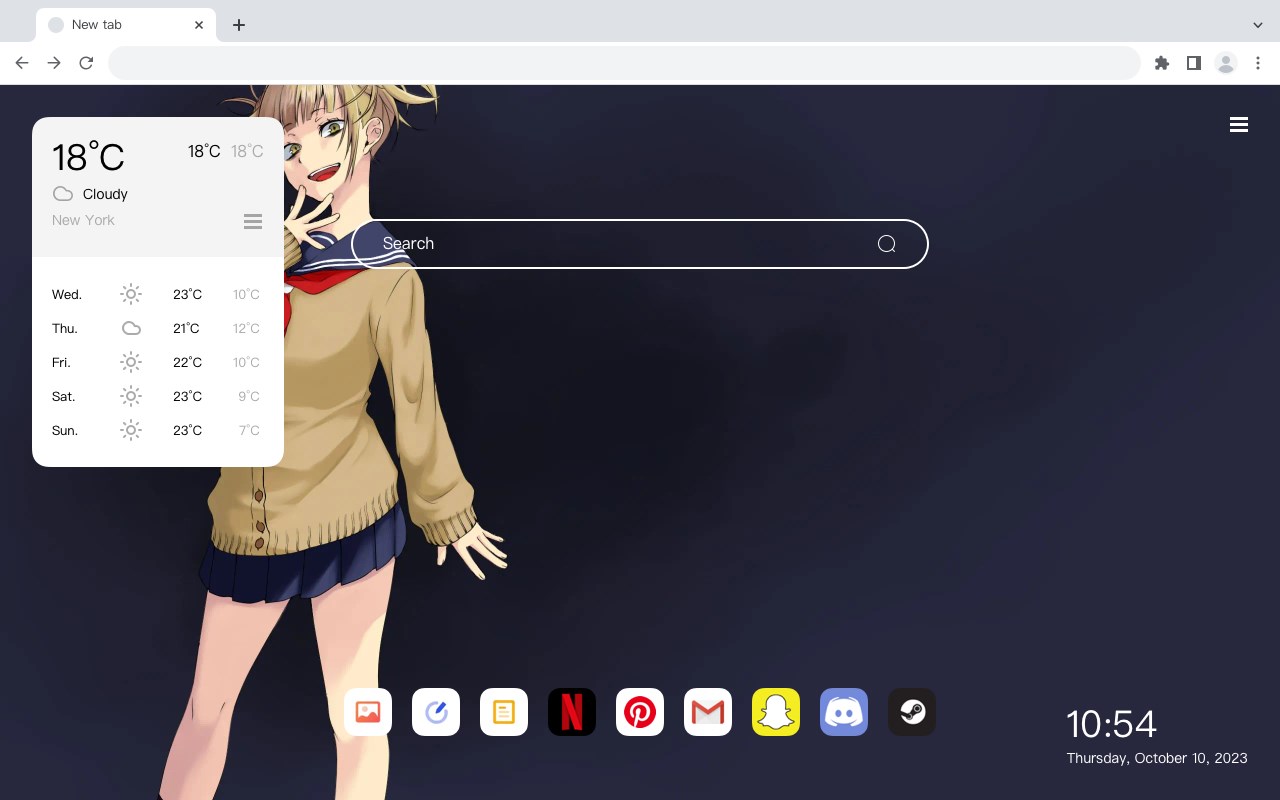The width and height of the screenshot is (1280, 800).
Task: Select the Sun. forecast row
Action: coord(157,430)
